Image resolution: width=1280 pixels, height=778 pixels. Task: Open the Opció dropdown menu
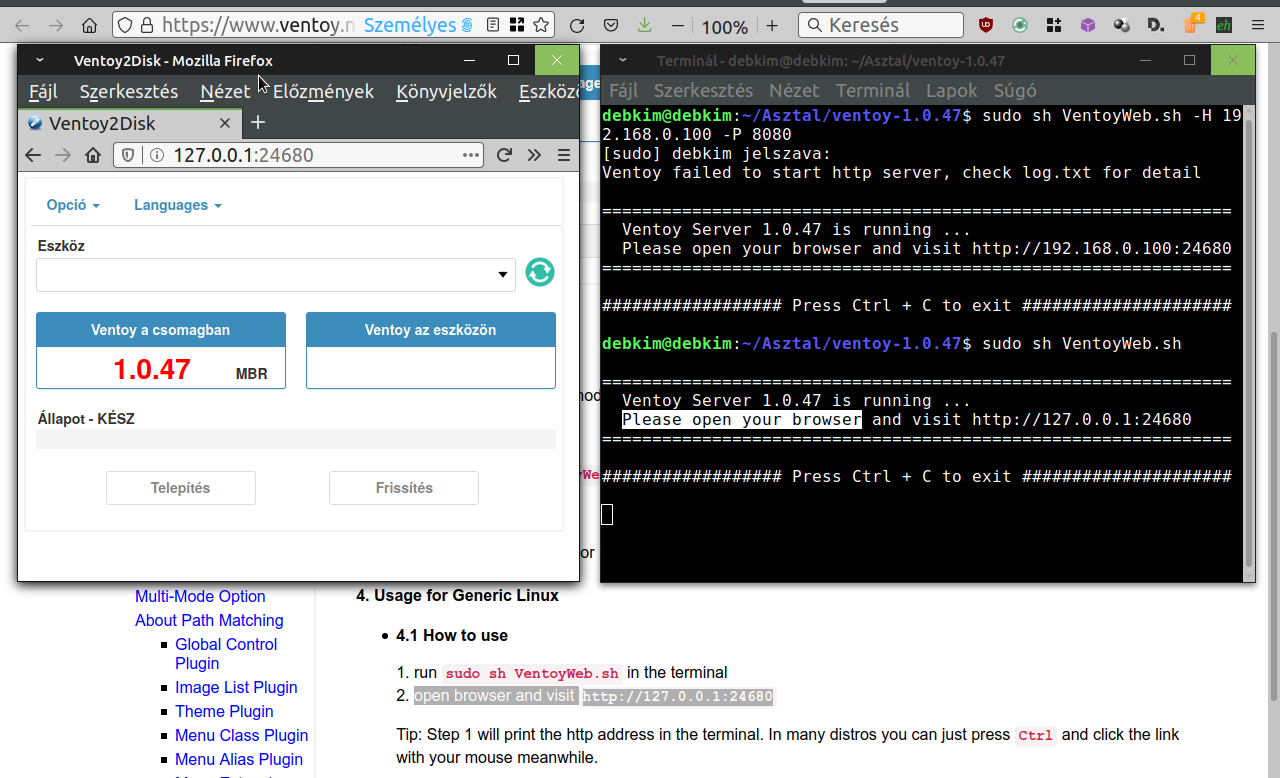(x=73, y=205)
